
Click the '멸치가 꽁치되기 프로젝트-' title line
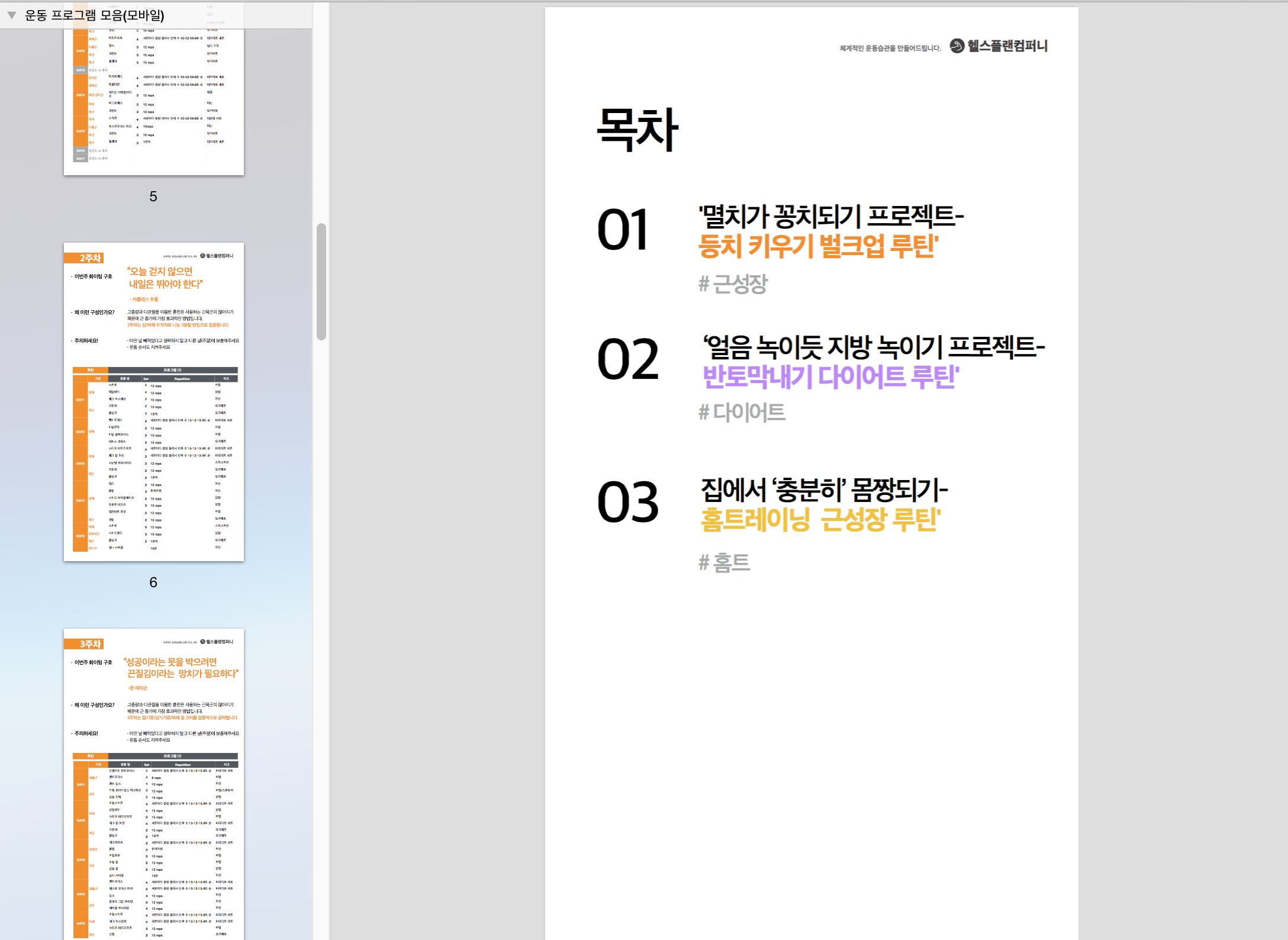pyautogui.click(x=831, y=216)
